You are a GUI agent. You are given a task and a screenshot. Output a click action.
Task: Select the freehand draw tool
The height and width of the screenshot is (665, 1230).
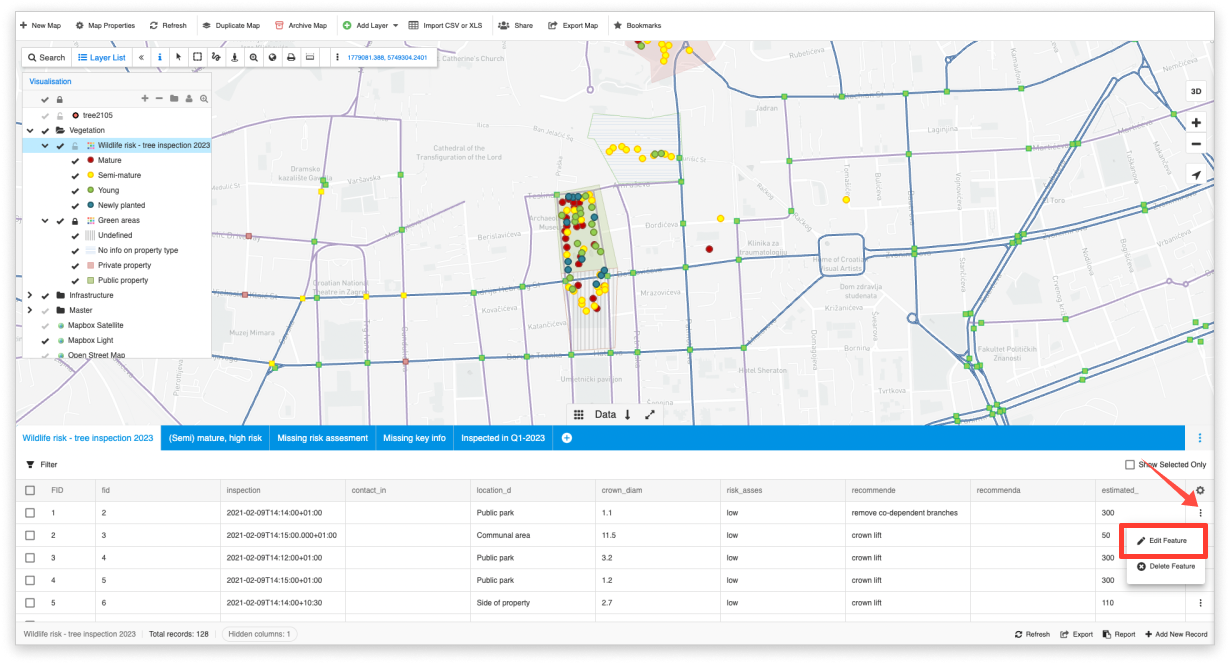[216, 58]
